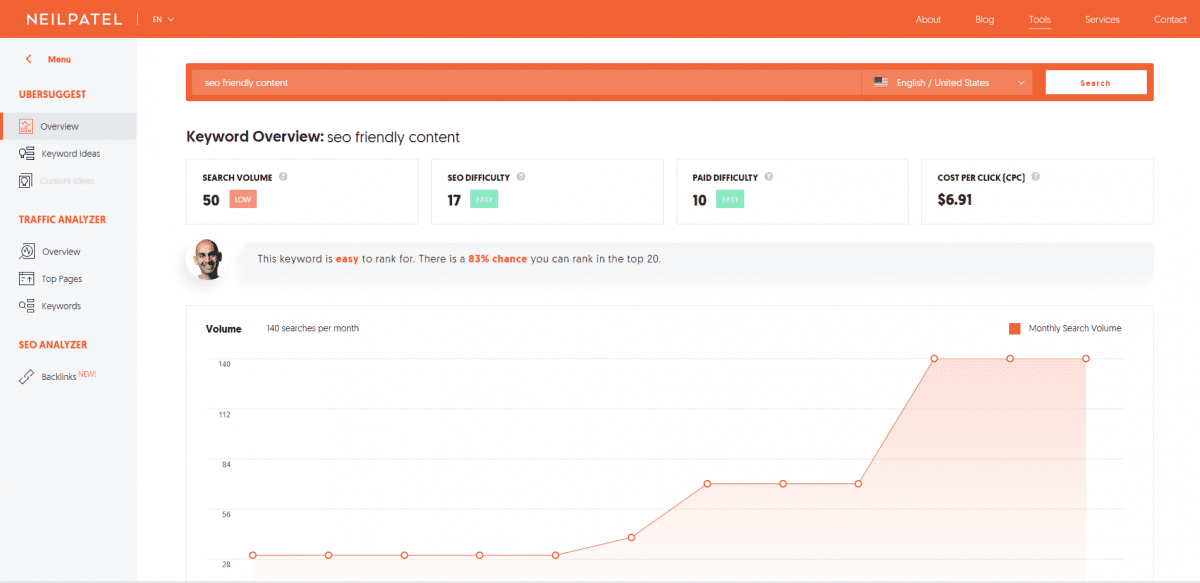Image resolution: width=1200 pixels, height=583 pixels.
Task: Open the Content Ideas panel
Action: tap(66, 180)
